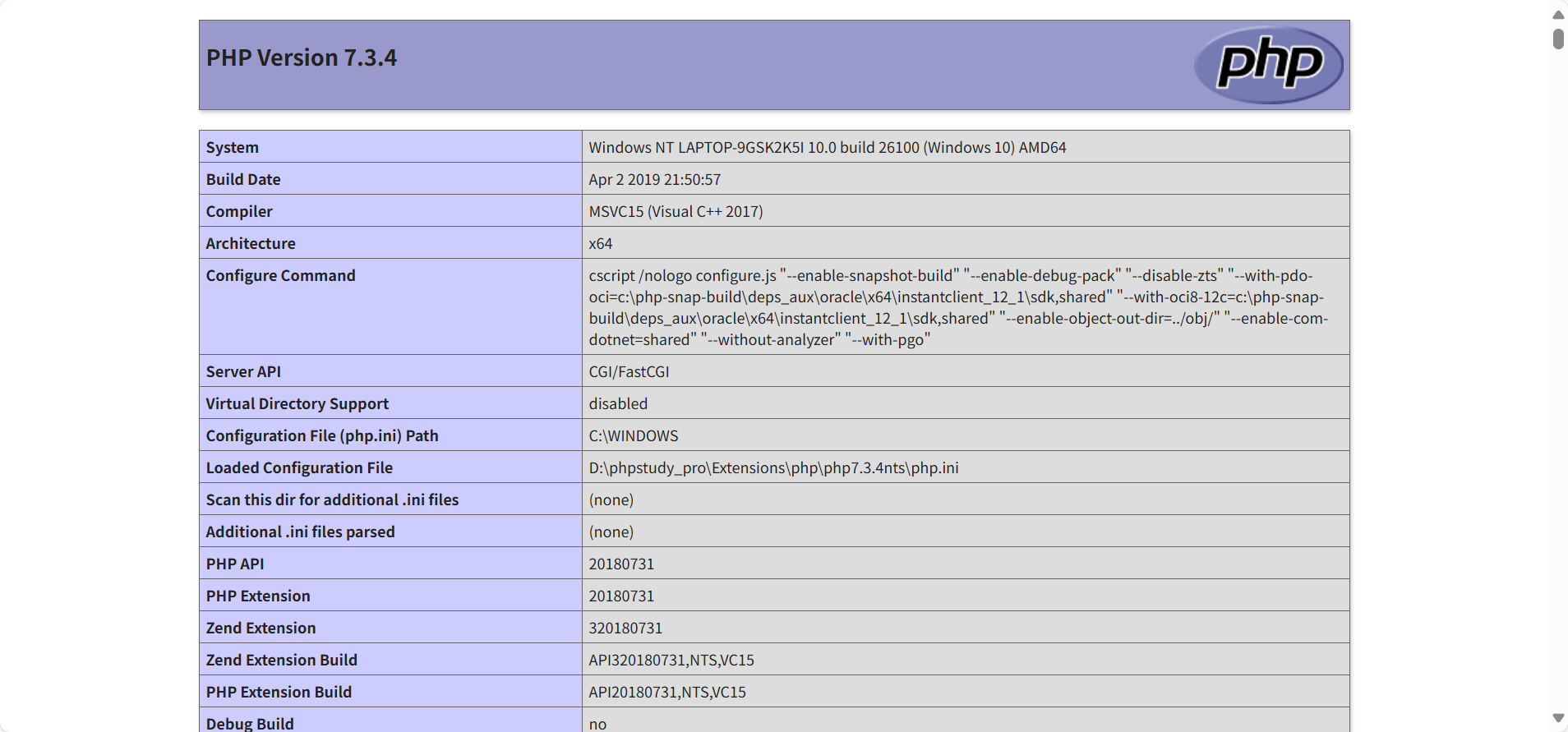Click the 'Architecture' label
1568x732 pixels.
click(x=251, y=243)
